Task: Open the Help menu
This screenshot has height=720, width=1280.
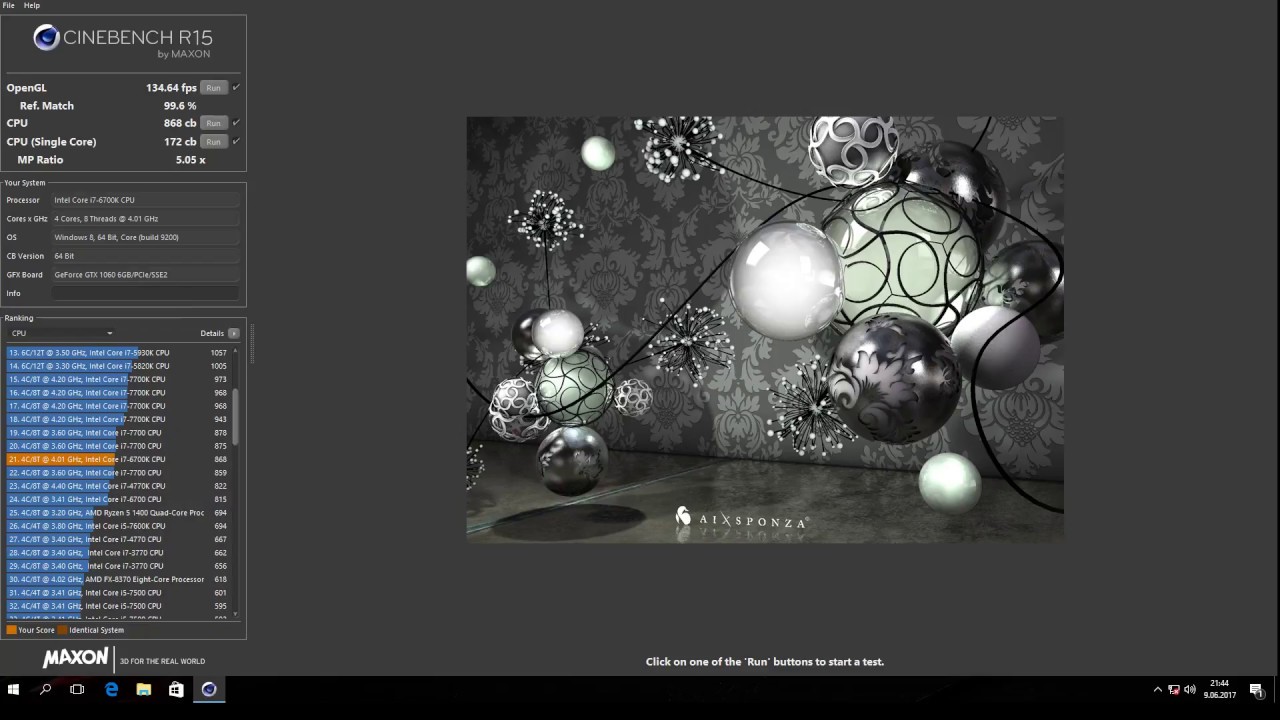Action: 32,5
